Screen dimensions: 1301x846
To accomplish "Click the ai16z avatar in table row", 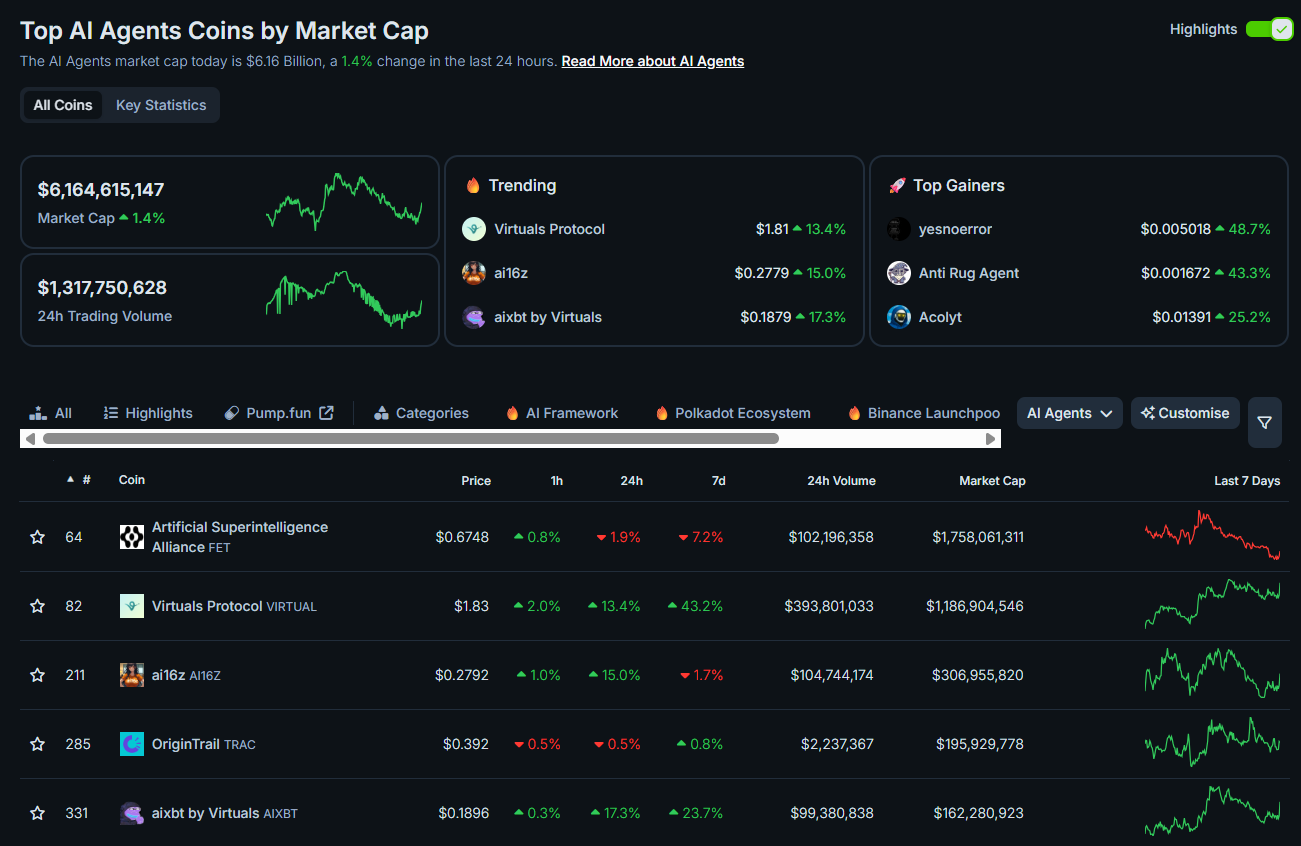I will point(132,675).
